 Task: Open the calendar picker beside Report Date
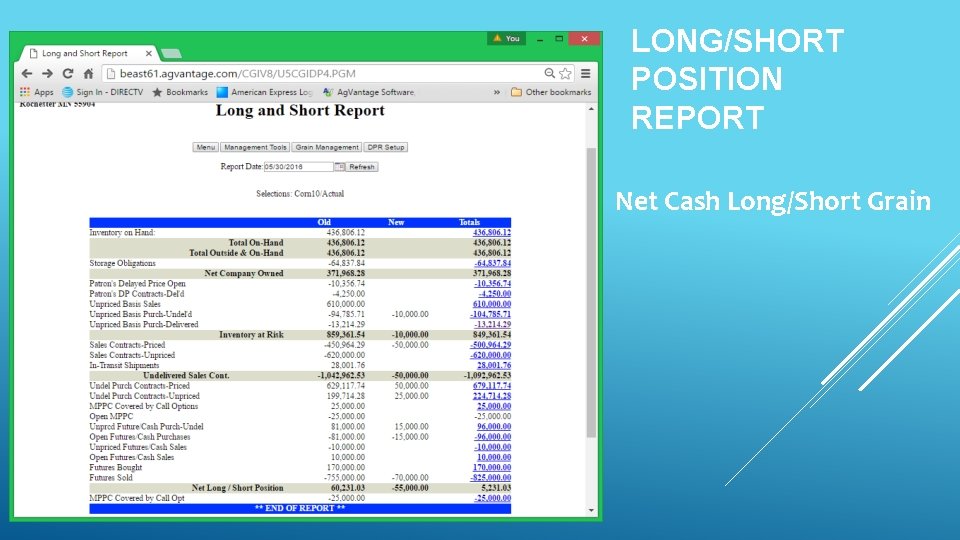(x=340, y=167)
